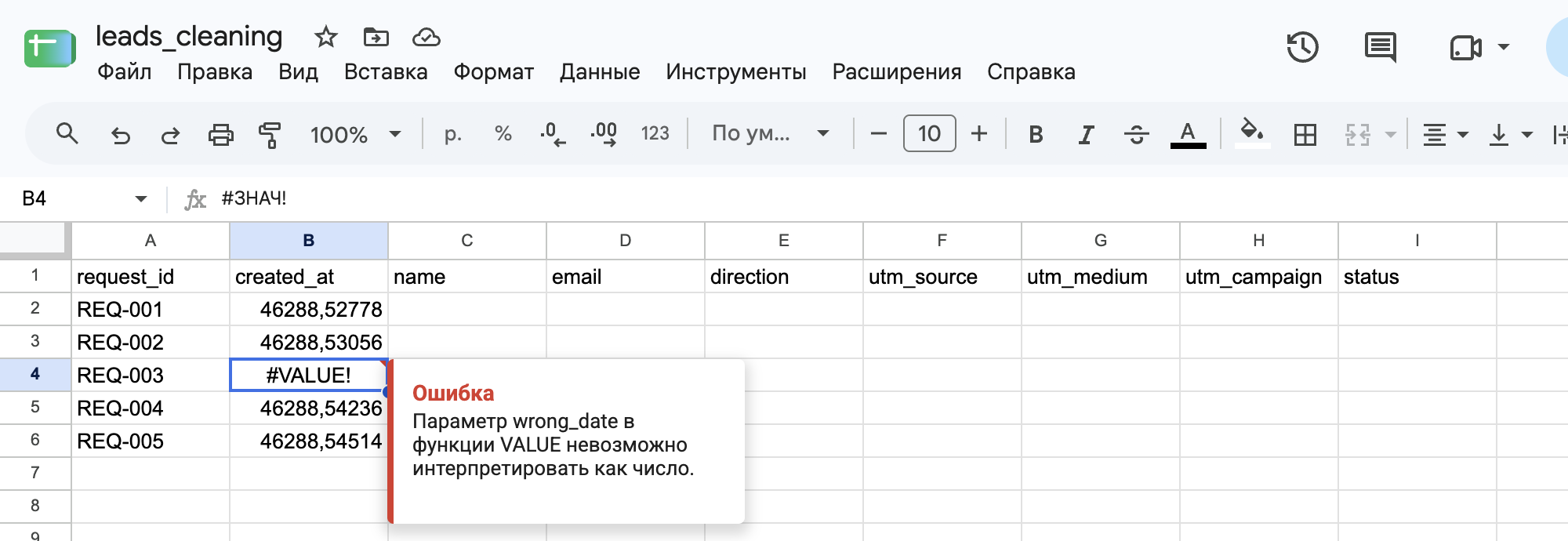1568x541 pixels.
Task: Rename the leads_cleaning document title
Action: [x=189, y=36]
